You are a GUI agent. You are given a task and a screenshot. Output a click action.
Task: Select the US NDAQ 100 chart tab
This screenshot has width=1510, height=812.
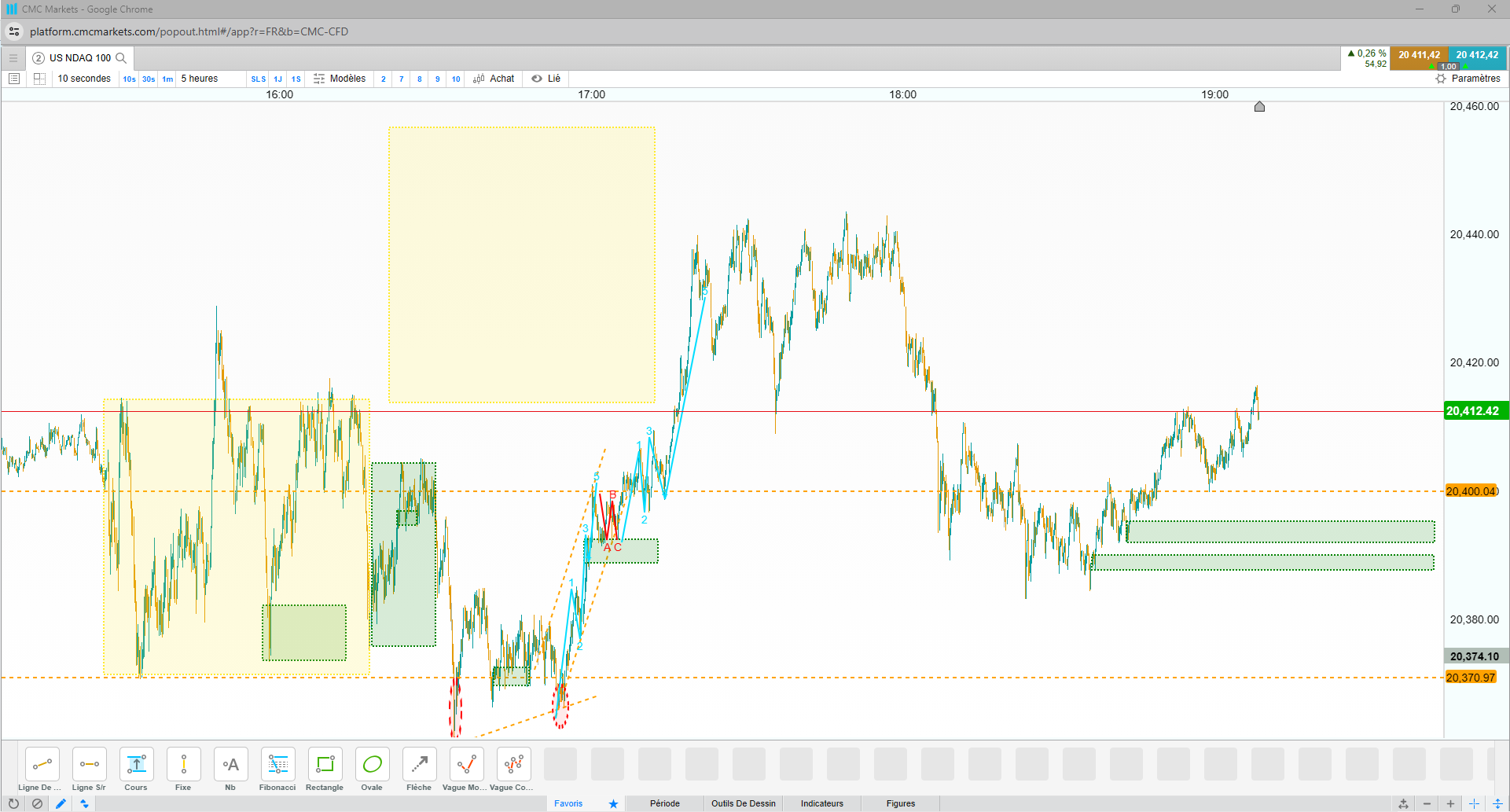(80, 58)
